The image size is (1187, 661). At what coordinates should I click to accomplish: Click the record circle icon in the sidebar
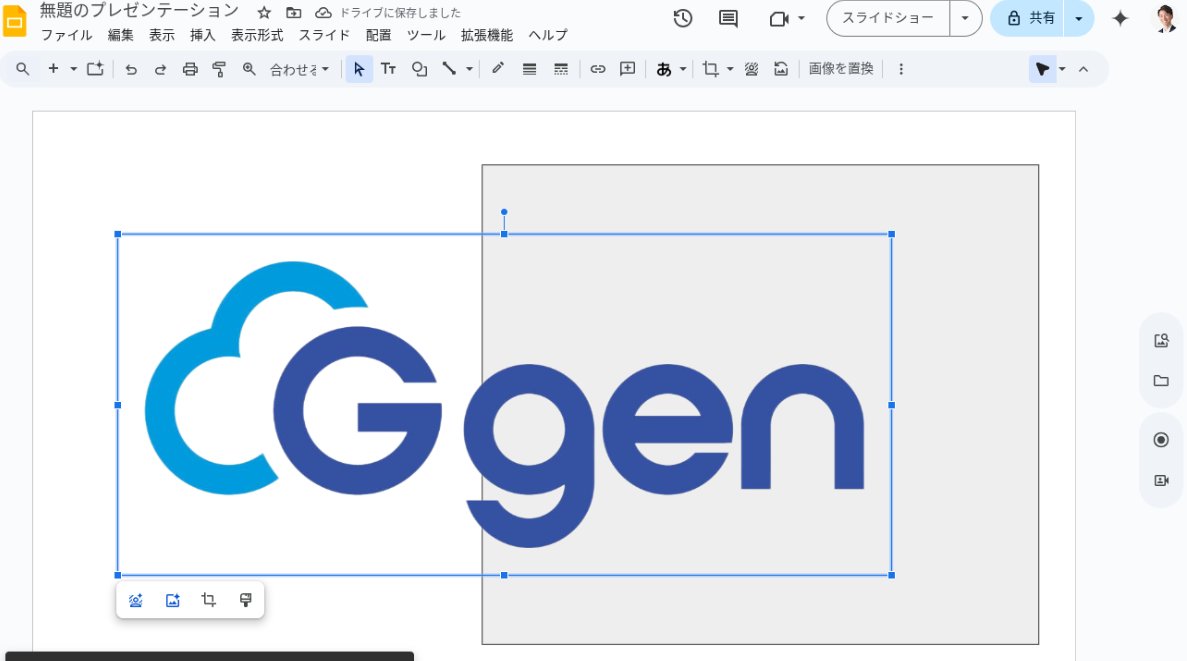tap(1161, 440)
